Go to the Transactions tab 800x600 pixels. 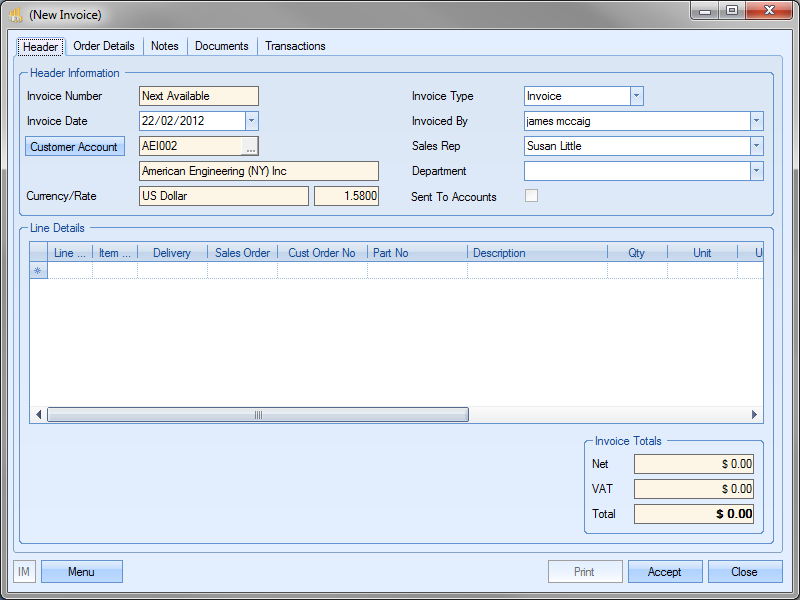click(x=295, y=46)
